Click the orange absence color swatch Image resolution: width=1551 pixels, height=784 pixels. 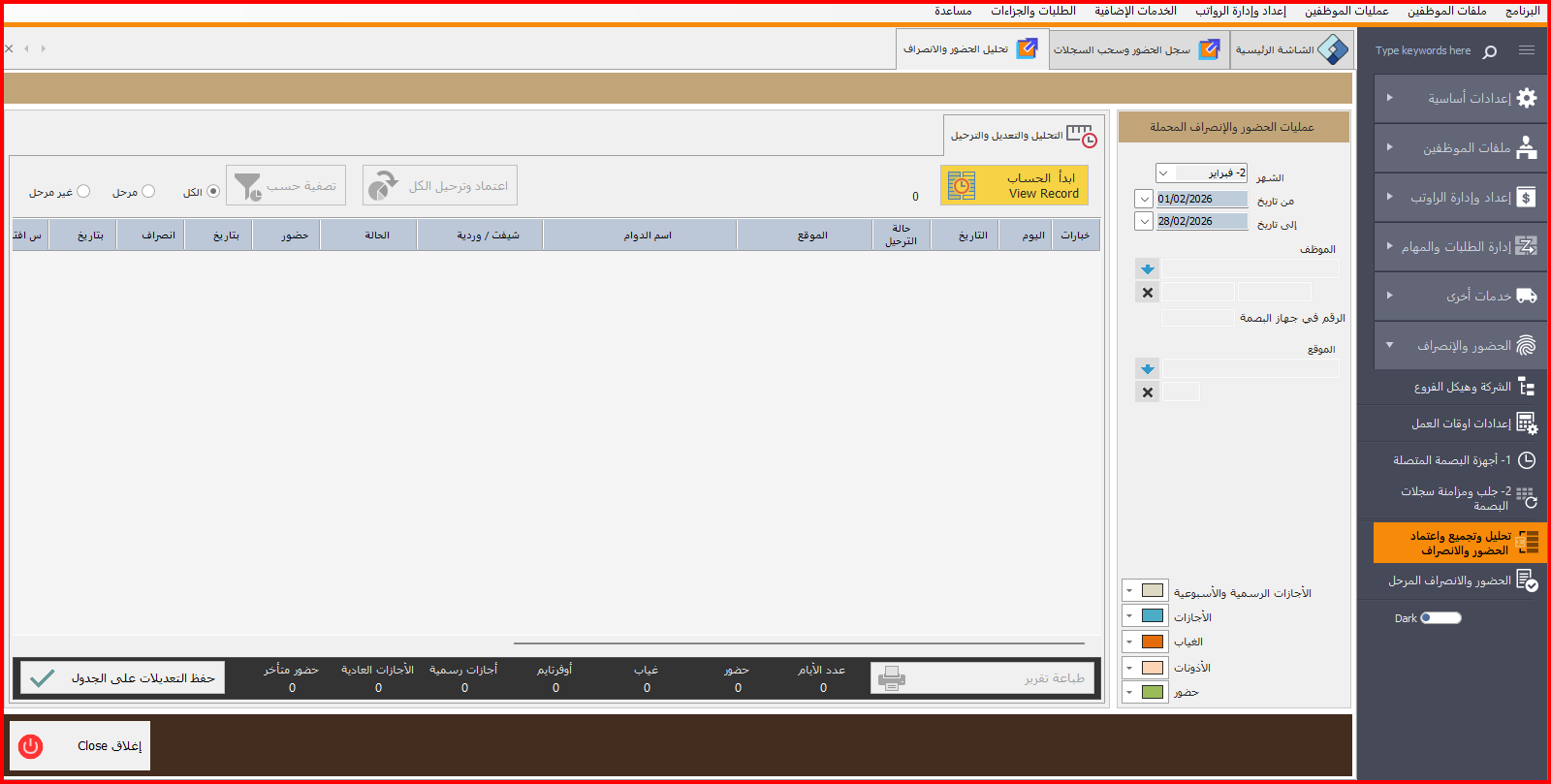pos(1153,642)
